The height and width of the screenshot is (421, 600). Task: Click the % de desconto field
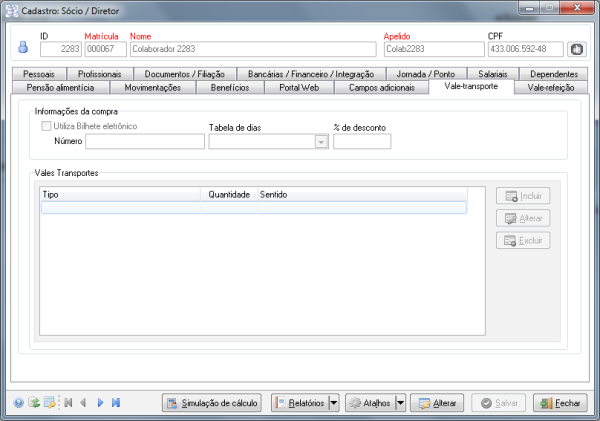362,142
